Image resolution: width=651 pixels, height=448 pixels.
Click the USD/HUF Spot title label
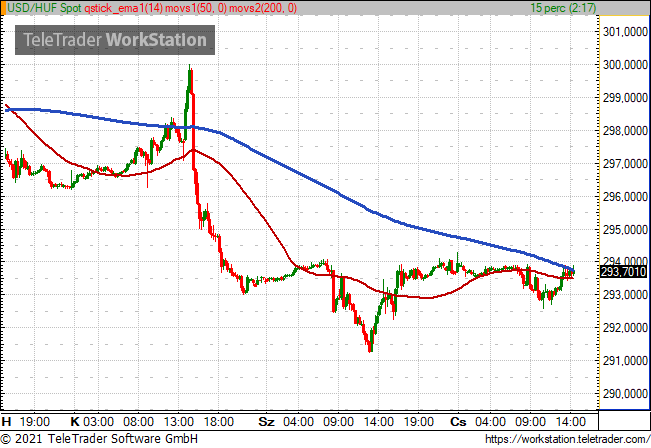[44, 8]
